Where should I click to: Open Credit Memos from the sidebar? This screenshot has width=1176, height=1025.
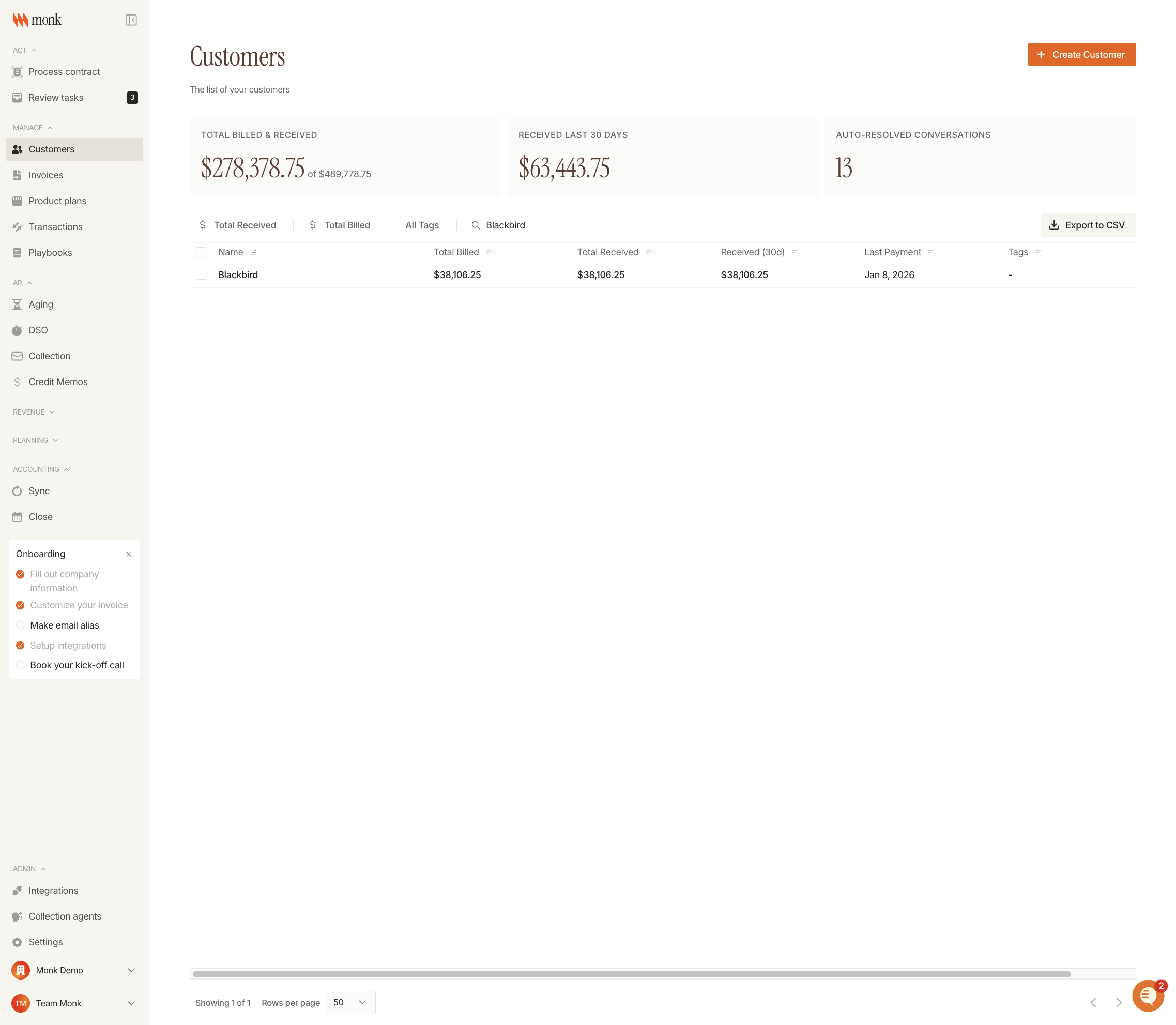pos(57,381)
